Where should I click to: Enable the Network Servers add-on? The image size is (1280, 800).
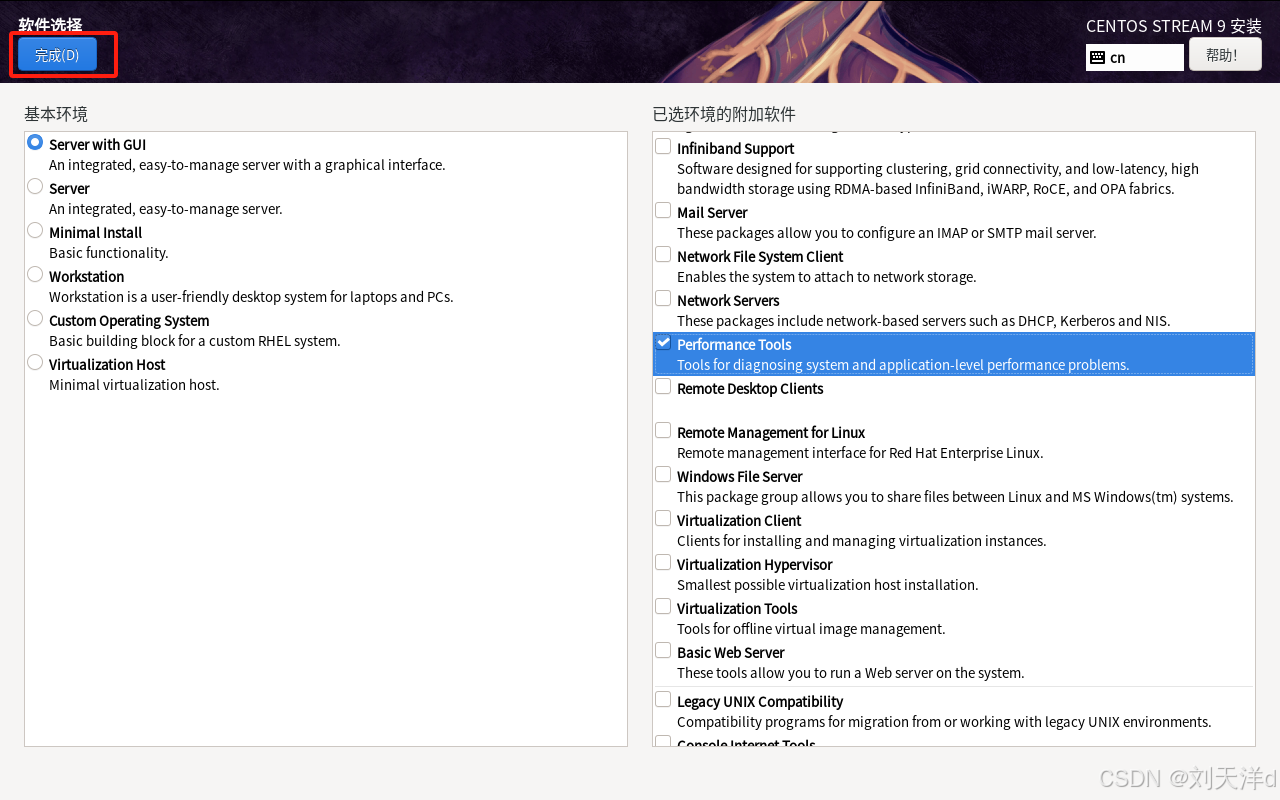click(663, 299)
